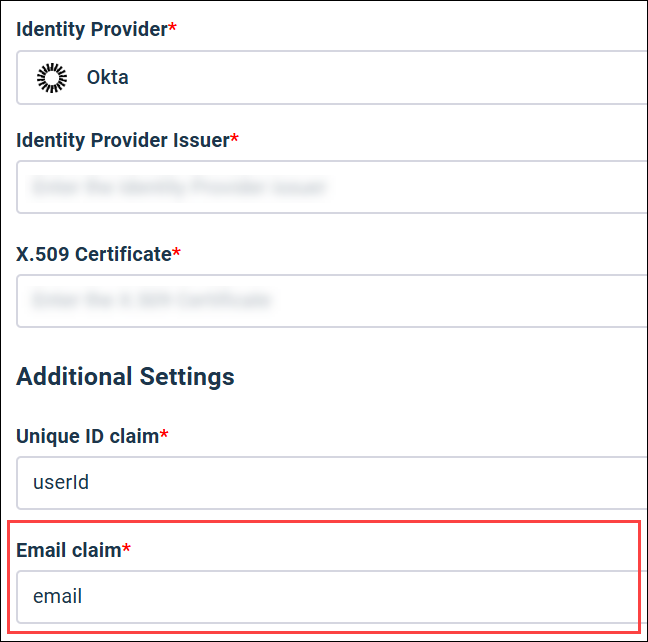The width and height of the screenshot is (648, 642).
Task: Click the blurred placeholder in the Certificate field
Action: coord(152,300)
